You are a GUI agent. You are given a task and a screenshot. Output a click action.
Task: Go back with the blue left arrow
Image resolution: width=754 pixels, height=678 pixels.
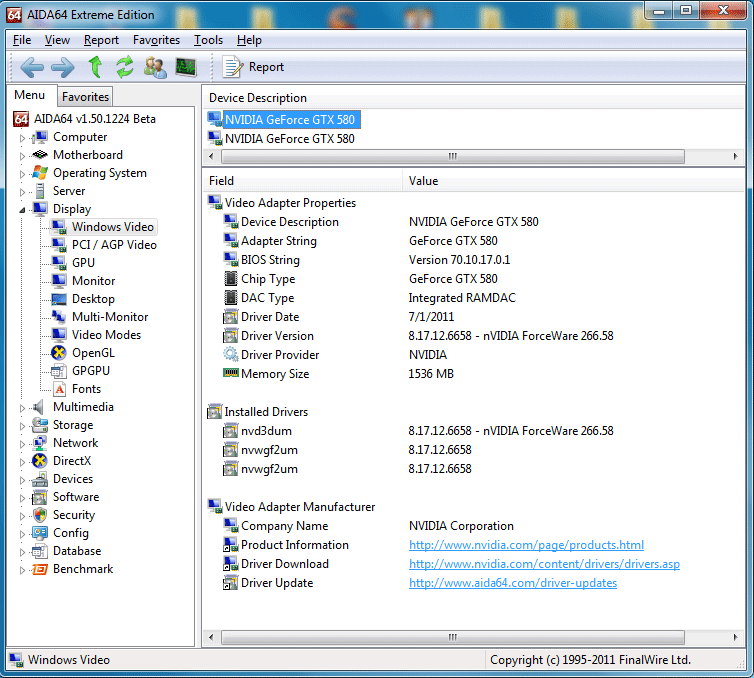[x=32, y=67]
